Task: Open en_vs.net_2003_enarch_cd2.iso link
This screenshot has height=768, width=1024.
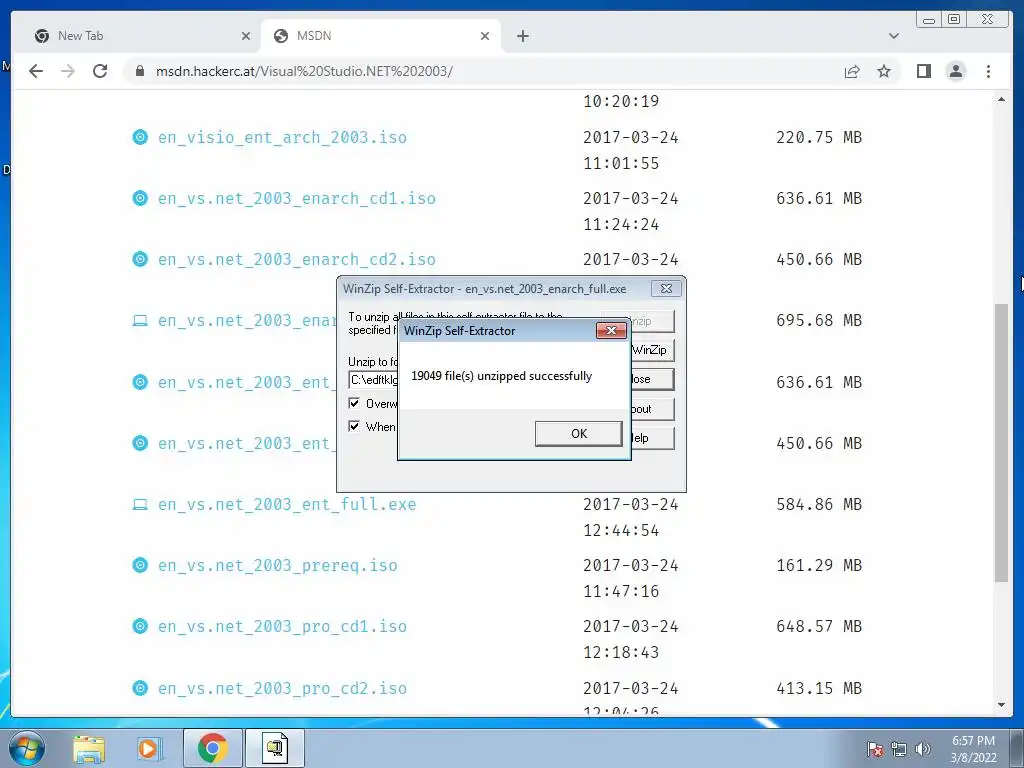Action: (296, 260)
